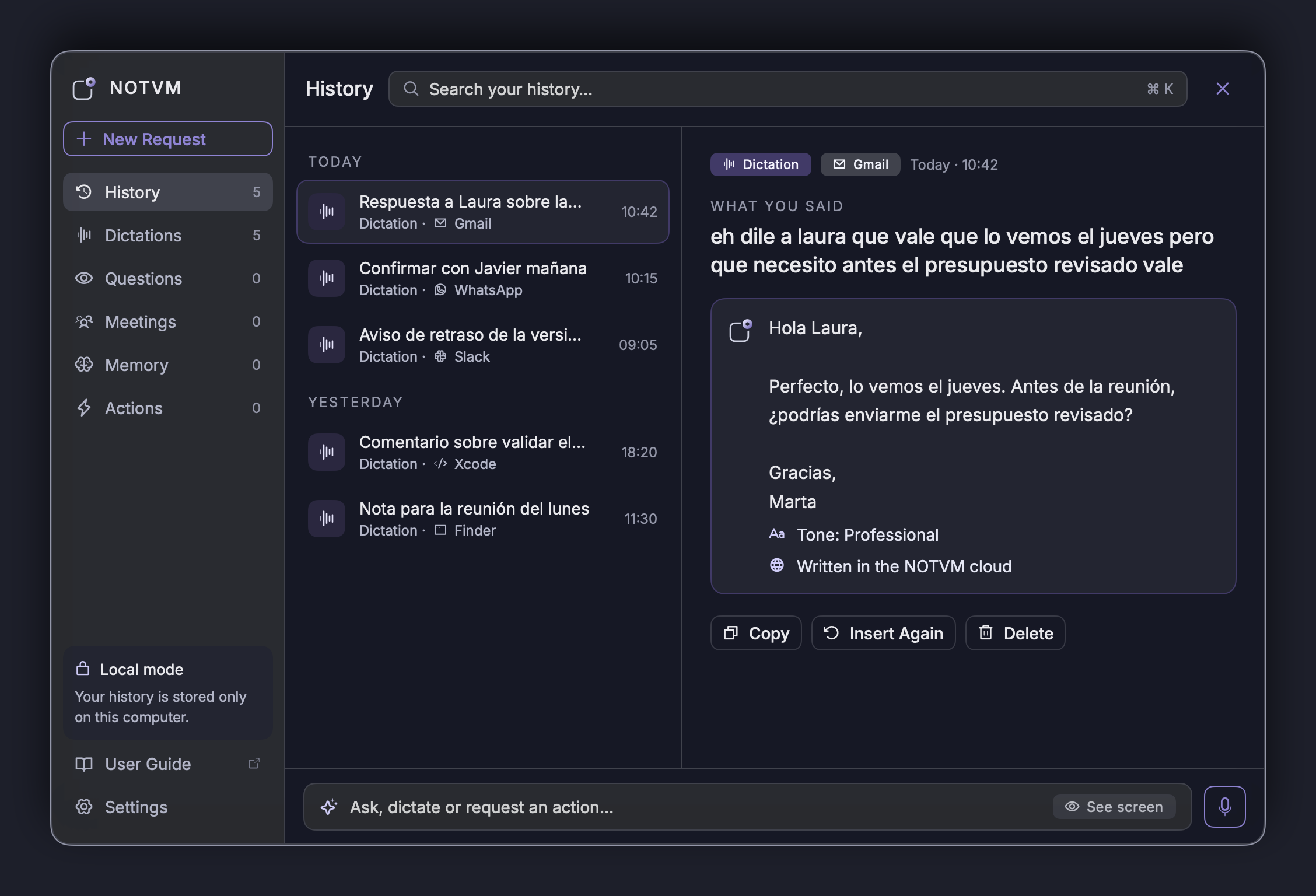Viewport: 1316px width, 896px height.
Task: Close the History panel with the X
Action: (x=1223, y=89)
